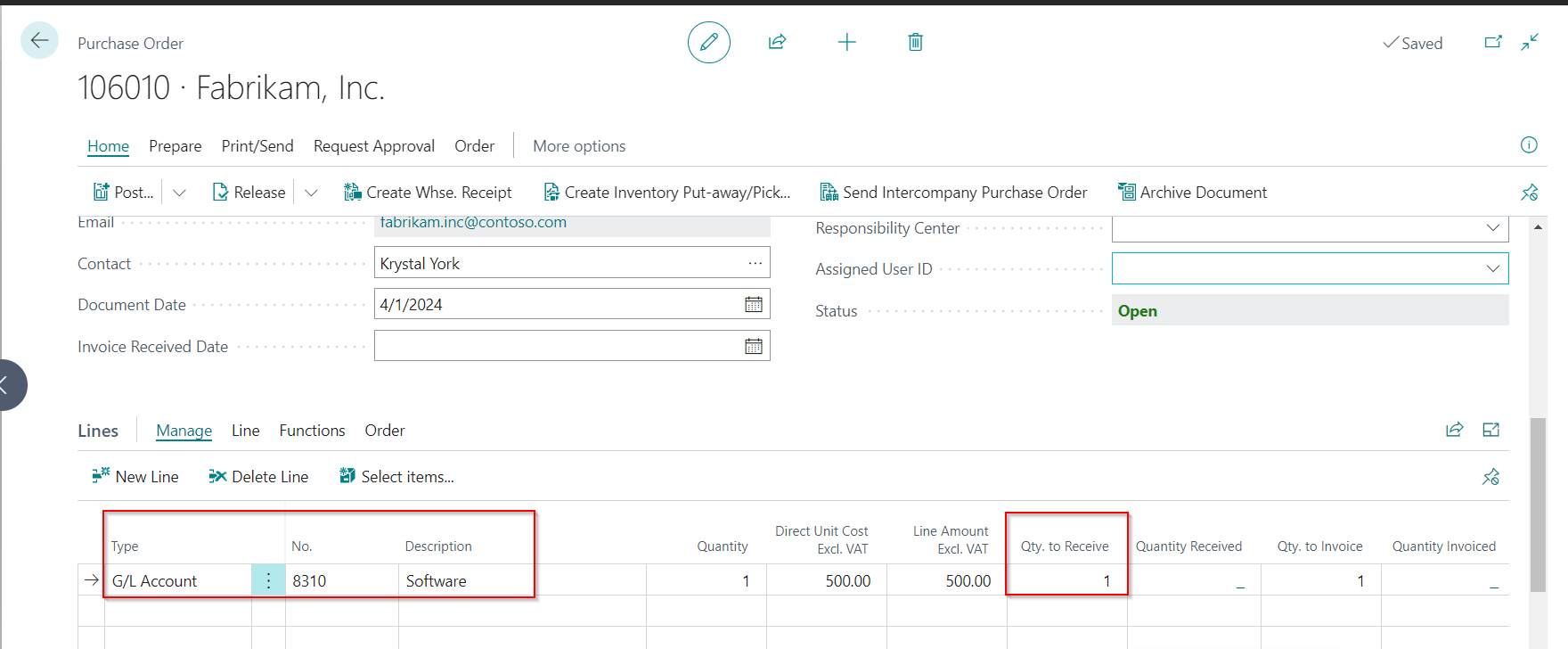Open Responsibility Center dropdown

click(x=1493, y=228)
